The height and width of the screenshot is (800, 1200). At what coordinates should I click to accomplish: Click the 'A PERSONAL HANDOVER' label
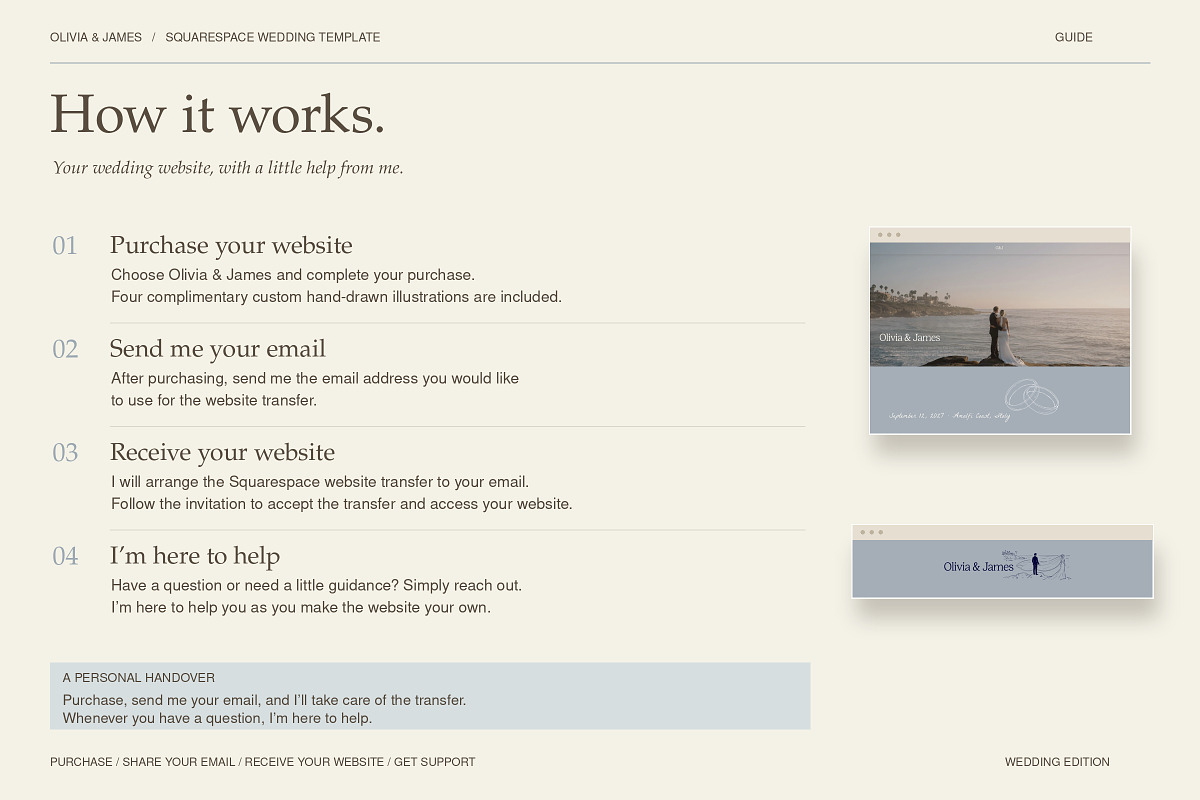point(138,677)
